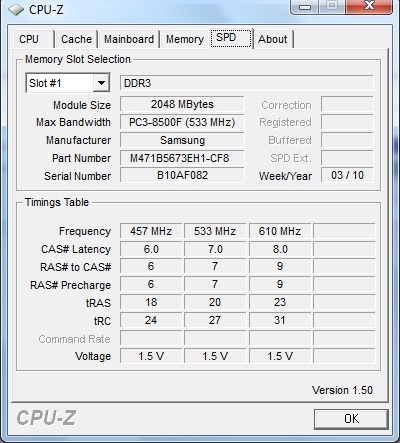
Task: Click the CPU-Z app icon in title bar
Action: click(16, 9)
